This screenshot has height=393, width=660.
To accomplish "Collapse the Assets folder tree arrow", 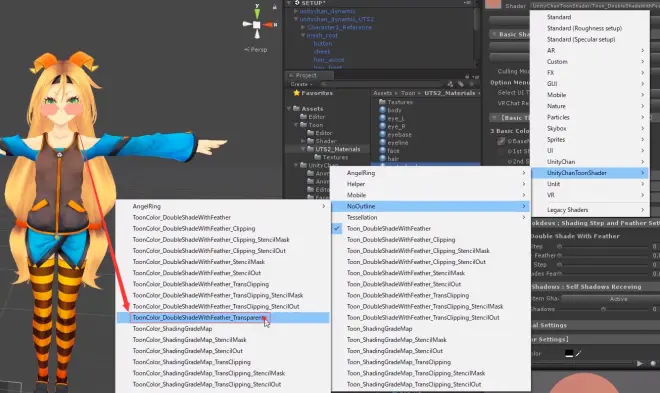I will point(289,109).
